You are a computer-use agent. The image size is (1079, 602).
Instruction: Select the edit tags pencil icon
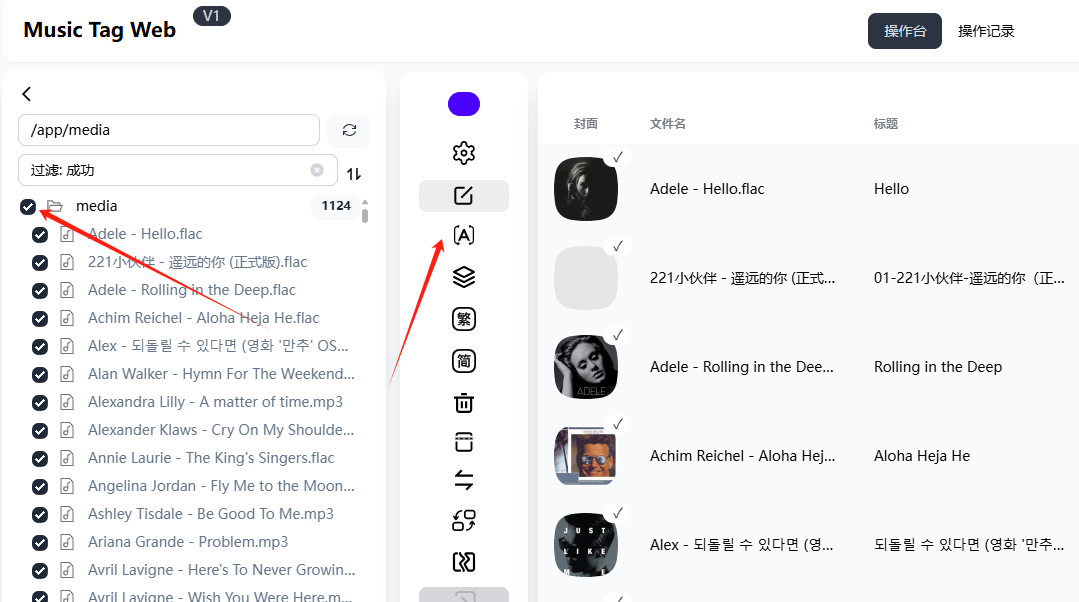point(464,196)
